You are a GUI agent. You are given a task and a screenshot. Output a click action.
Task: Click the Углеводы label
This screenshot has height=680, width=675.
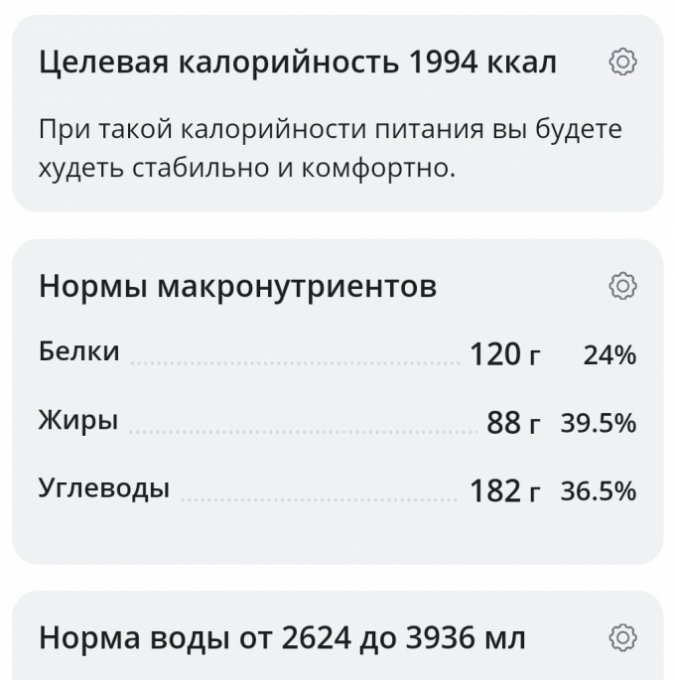pos(104,488)
